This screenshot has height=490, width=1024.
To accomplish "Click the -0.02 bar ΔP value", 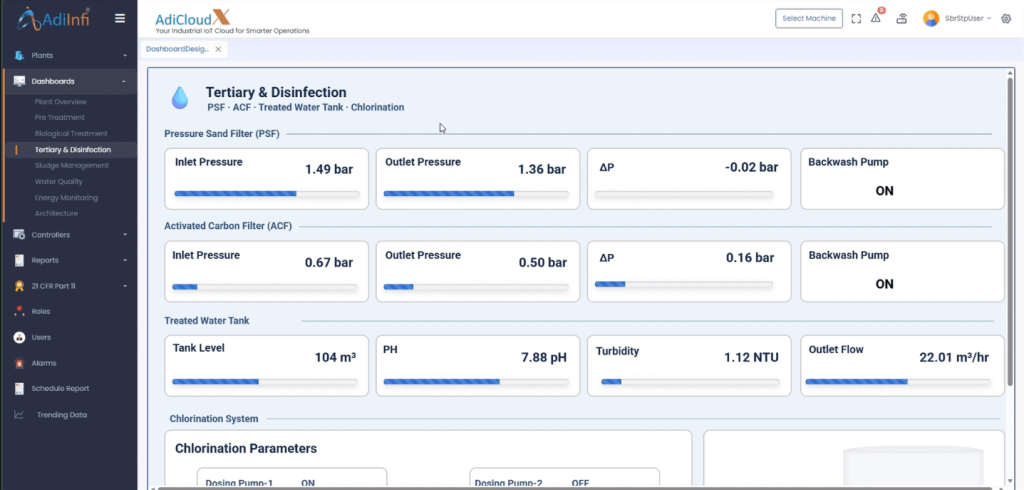I will click(751, 167).
